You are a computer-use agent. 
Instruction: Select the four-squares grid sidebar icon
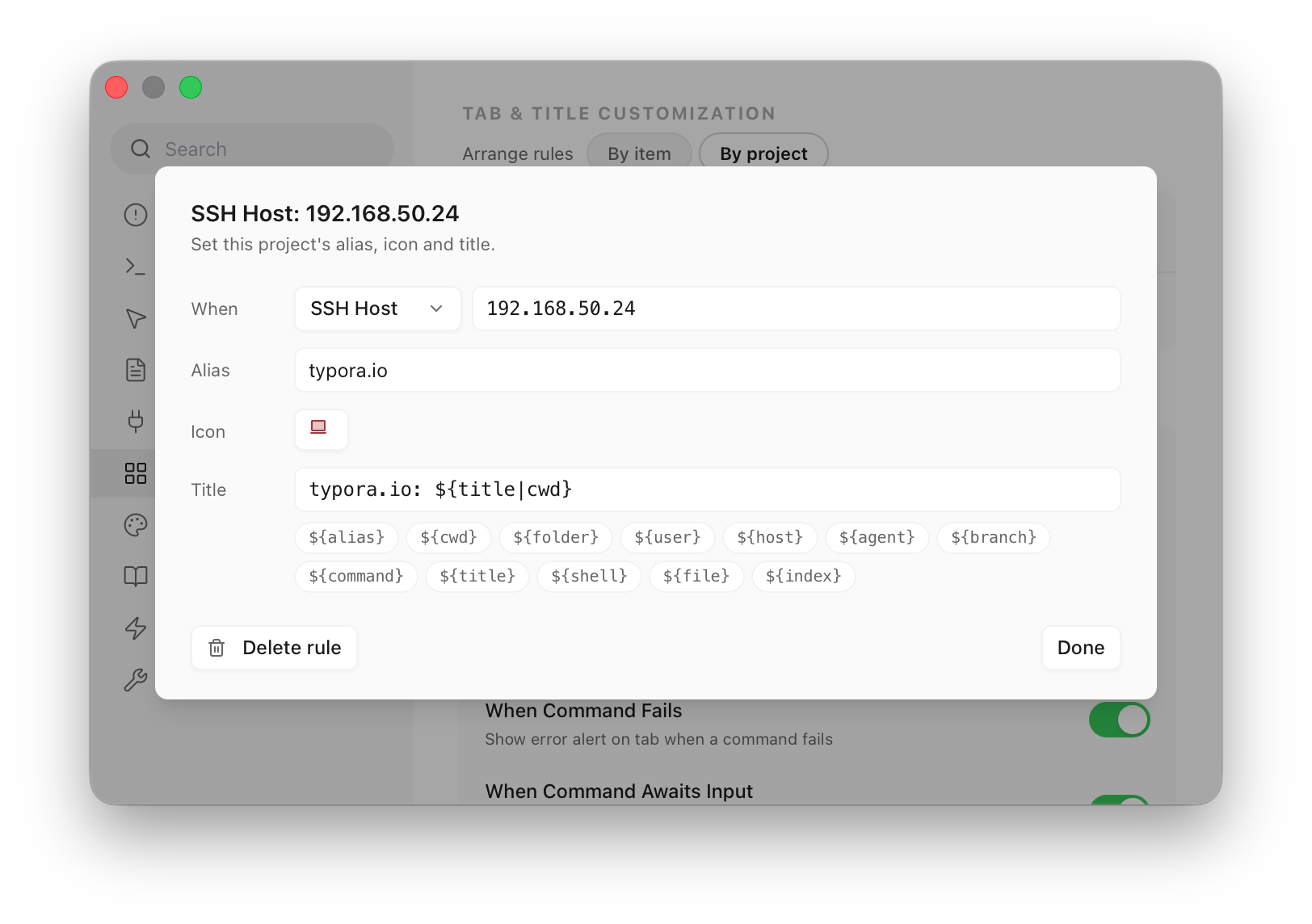coord(136,473)
